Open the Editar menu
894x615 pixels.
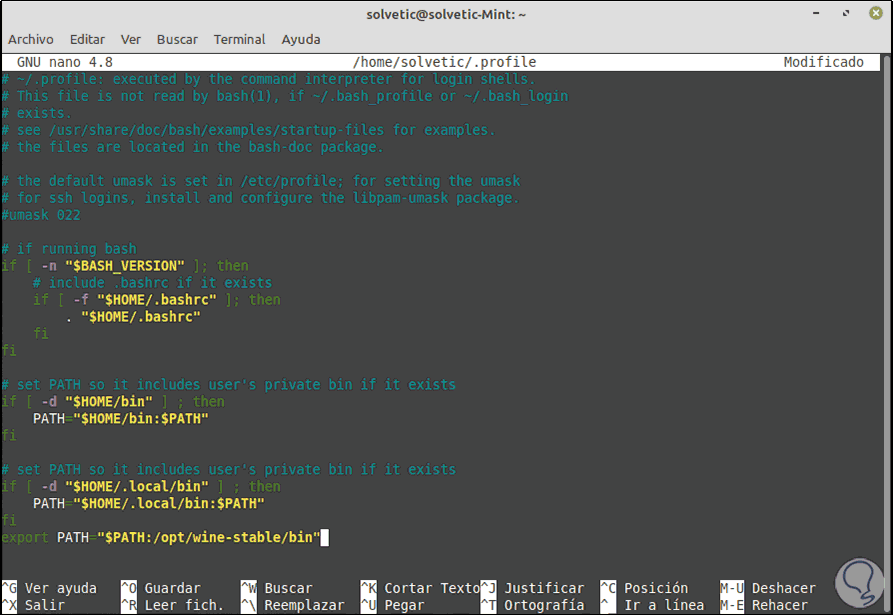[x=87, y=39]
